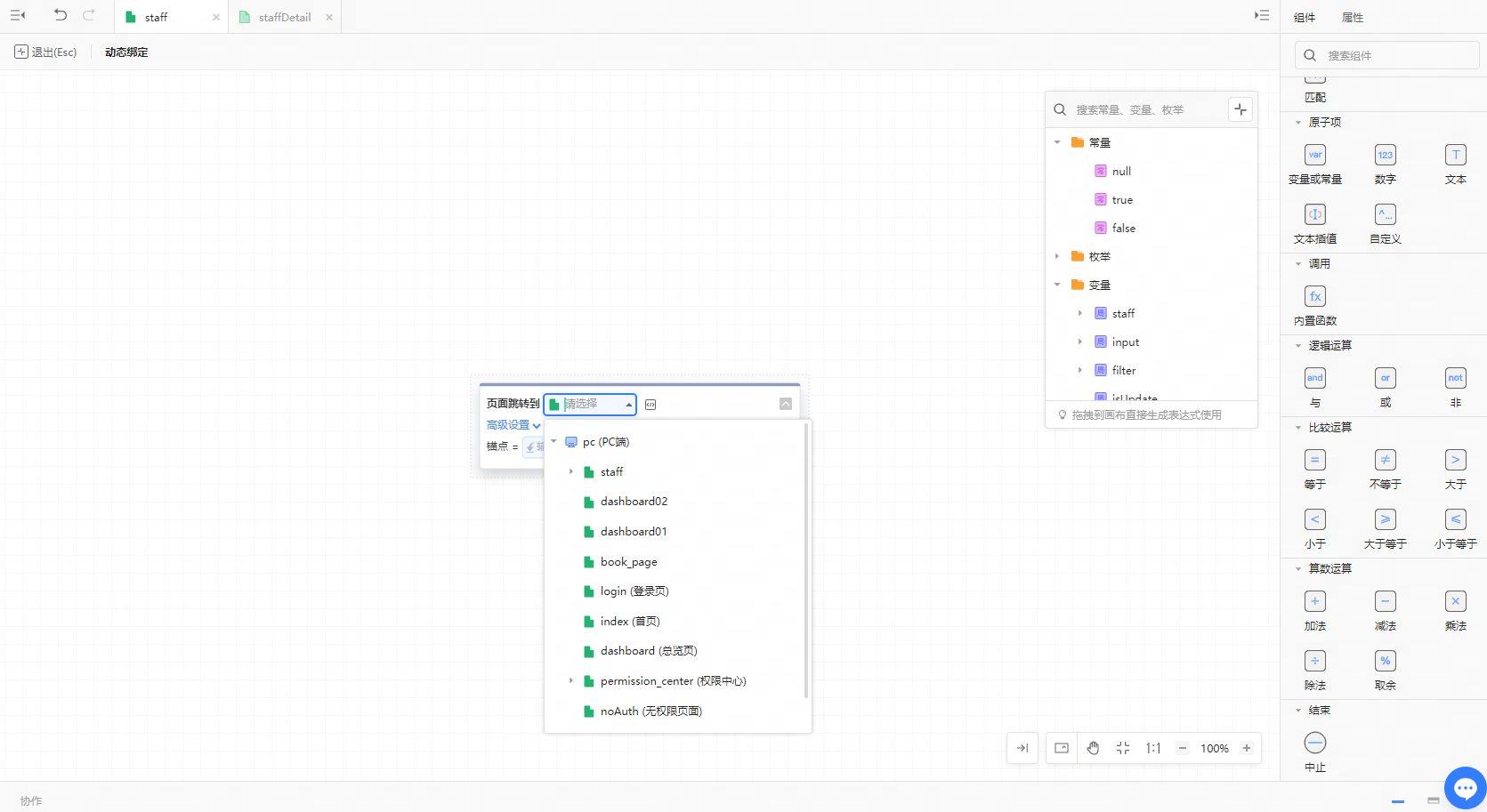
Task: Select the 或 (or) logic operator
Action: click(1386, 378)
